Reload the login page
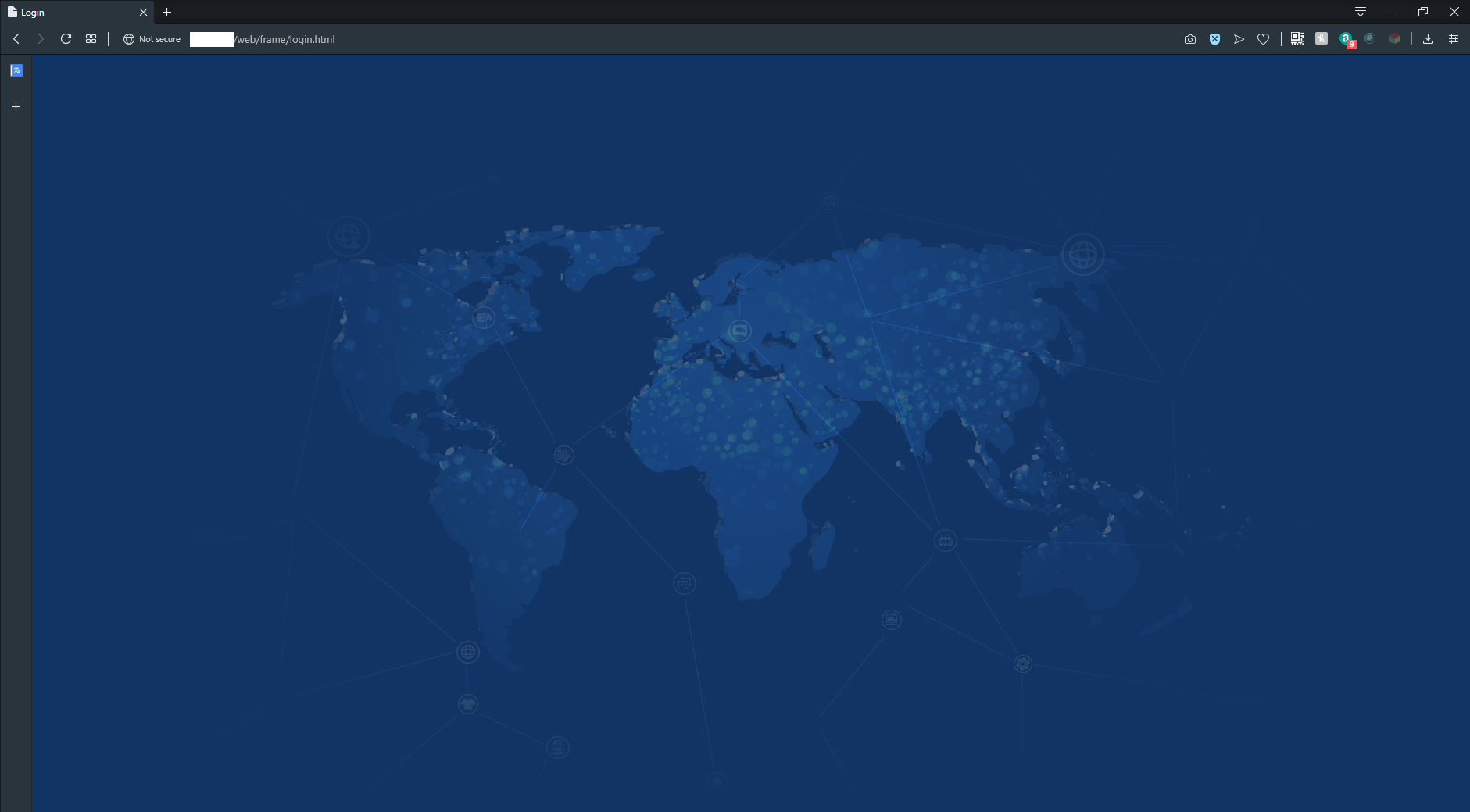Viewport: 1470px width, 812px height. (x=66, y=39)
